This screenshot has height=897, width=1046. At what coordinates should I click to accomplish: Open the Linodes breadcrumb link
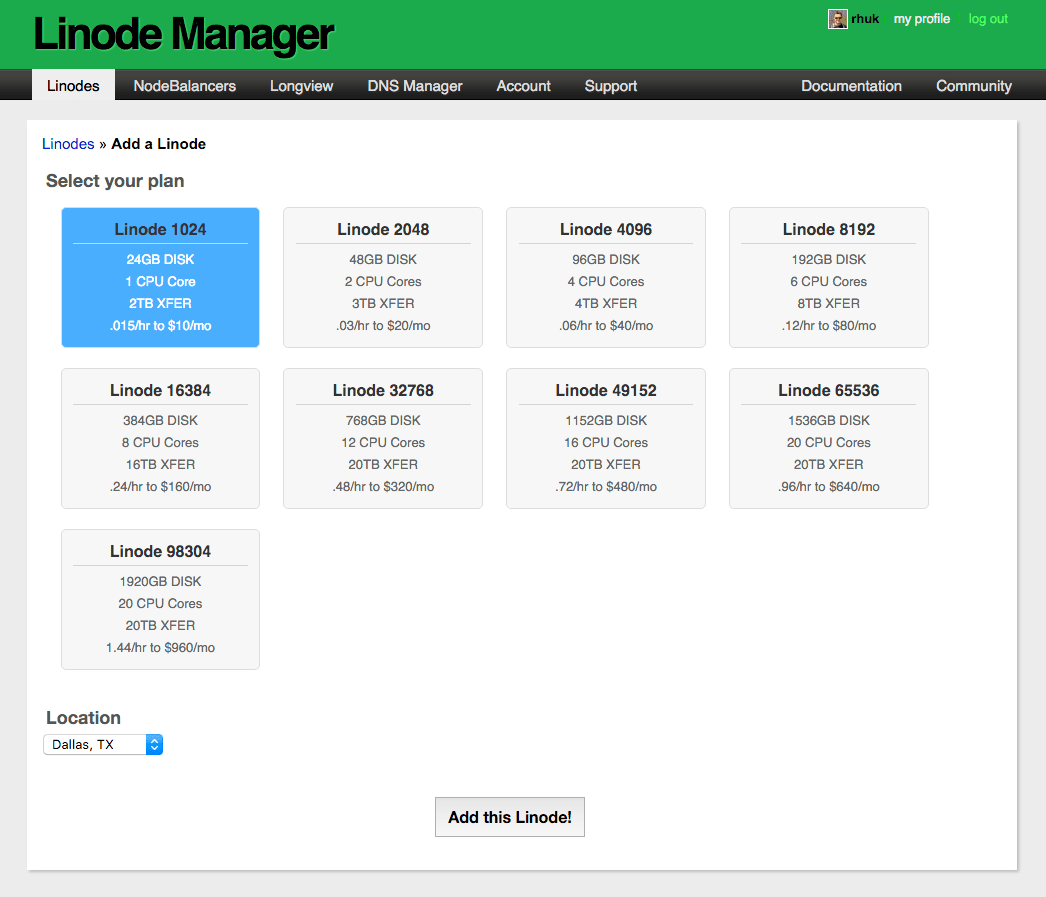67,143
